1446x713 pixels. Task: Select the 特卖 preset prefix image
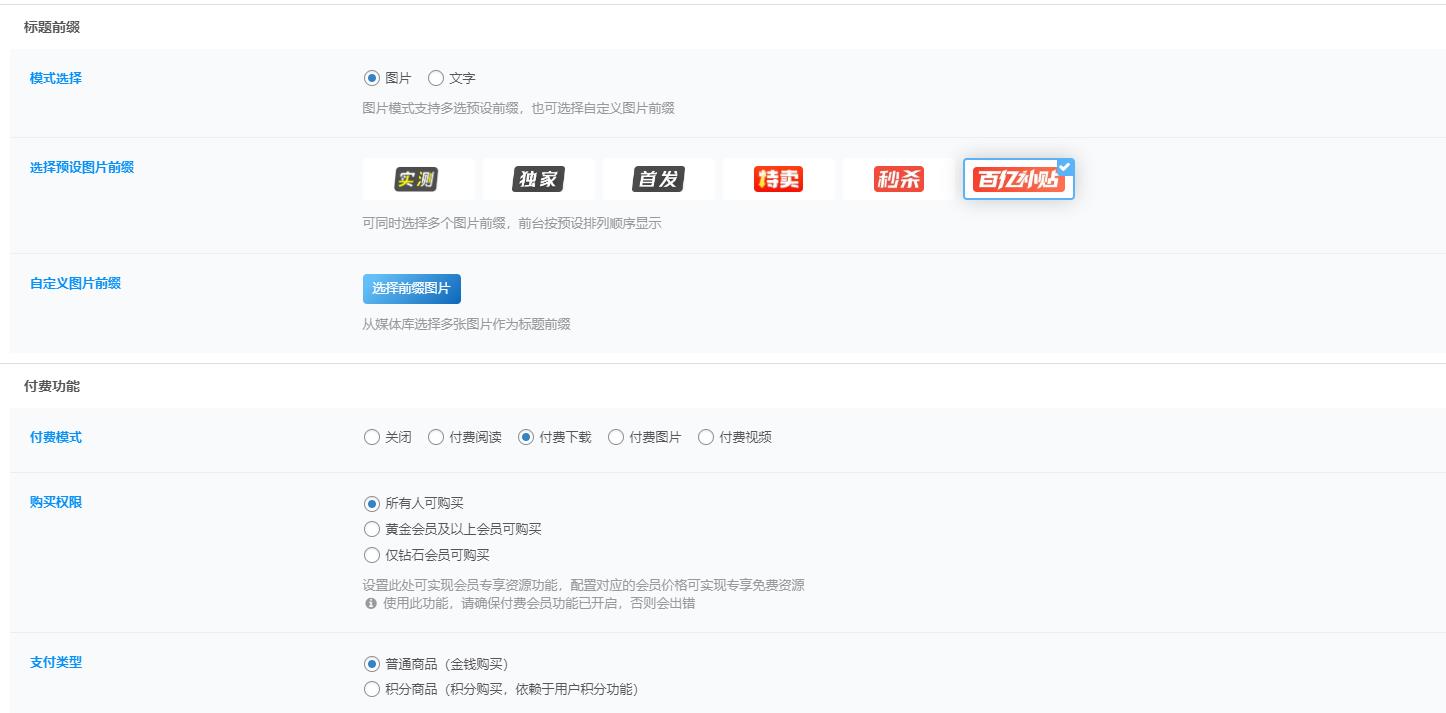point(778,179)
